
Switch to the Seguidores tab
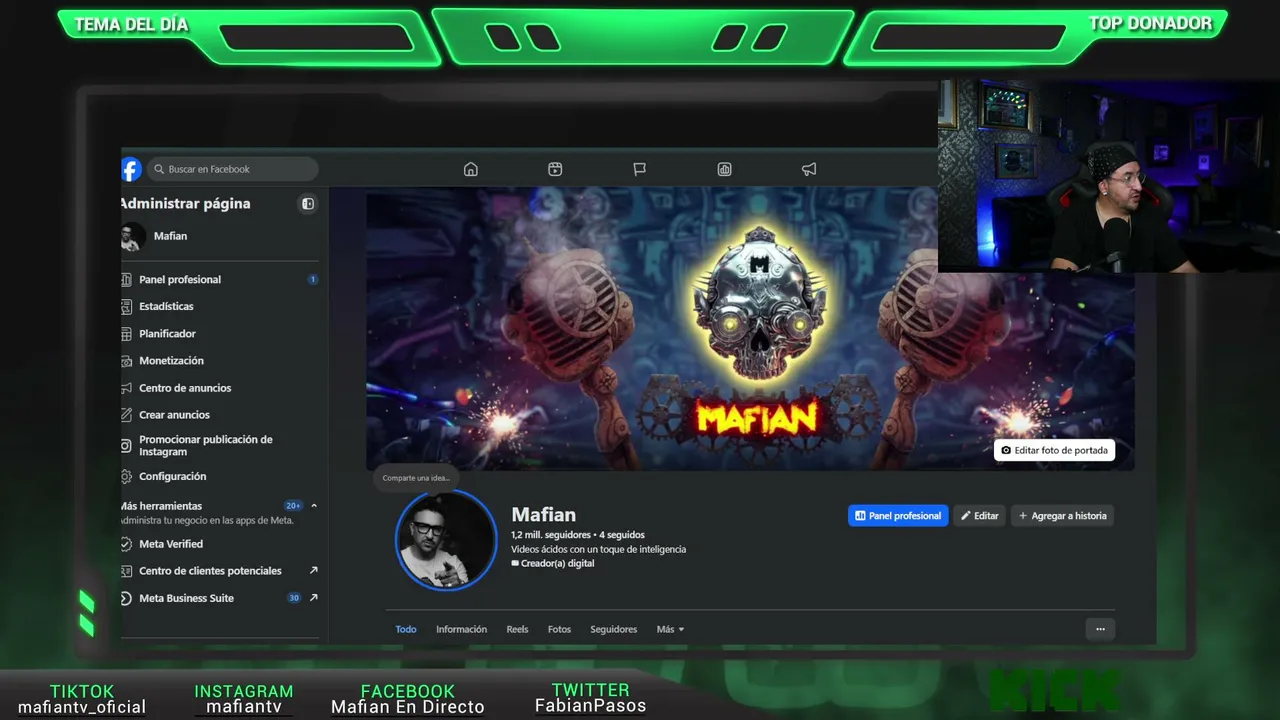613,629
